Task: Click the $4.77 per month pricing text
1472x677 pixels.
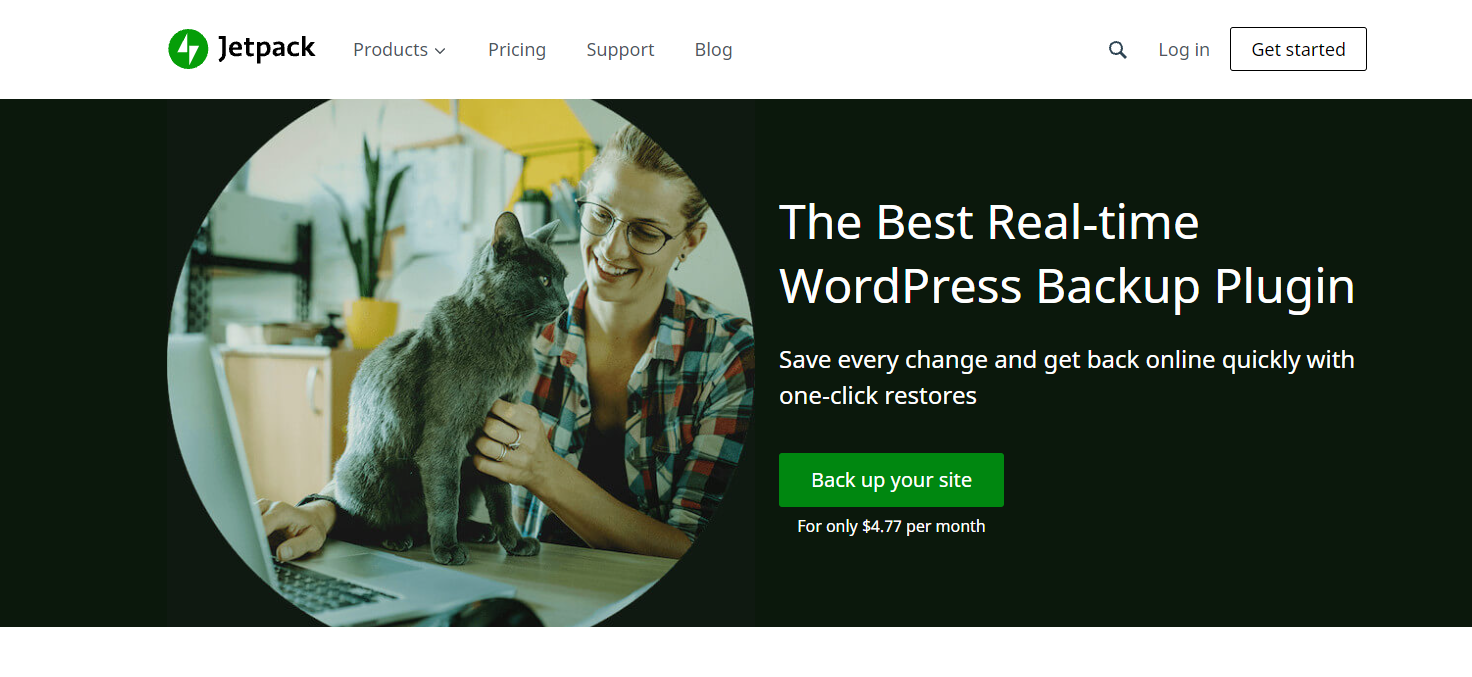Action: pyautogui.click(x=890, y=525)
